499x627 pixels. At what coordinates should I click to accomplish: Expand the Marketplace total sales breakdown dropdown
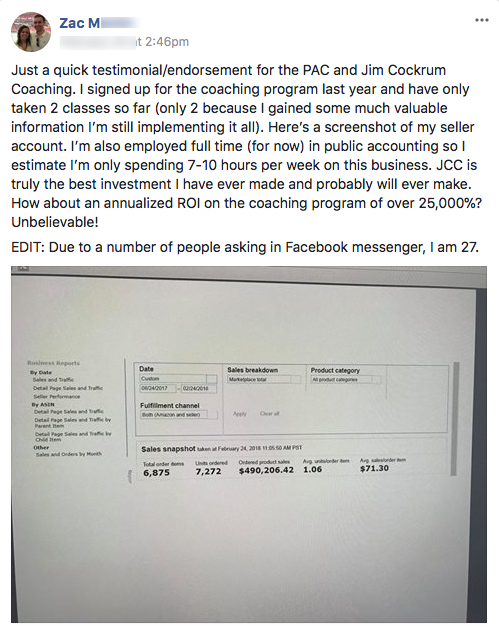point(264,379)
